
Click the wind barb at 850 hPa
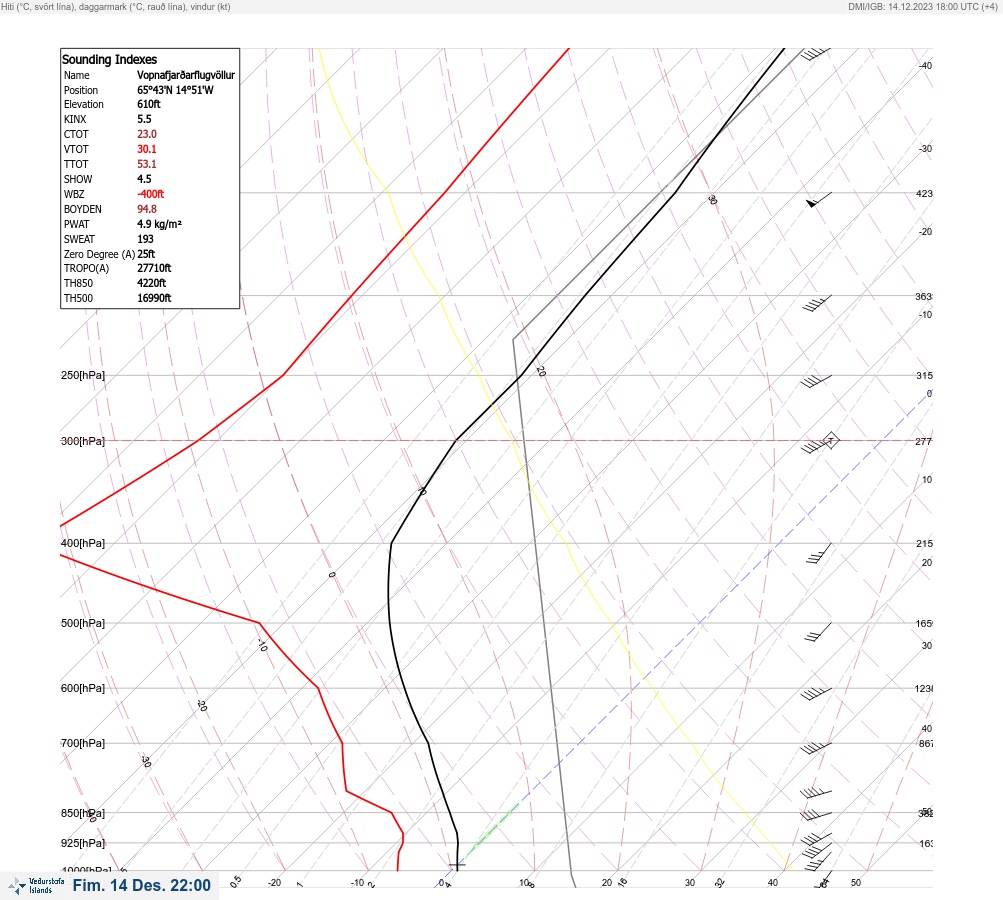click(816, 816)
